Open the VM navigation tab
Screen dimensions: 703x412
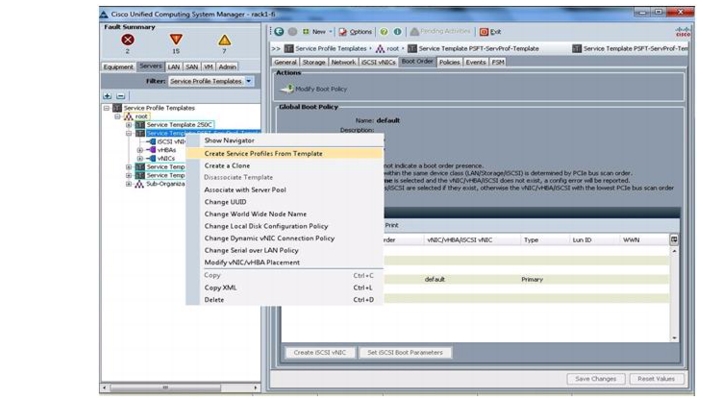click(x=208, y=67)
